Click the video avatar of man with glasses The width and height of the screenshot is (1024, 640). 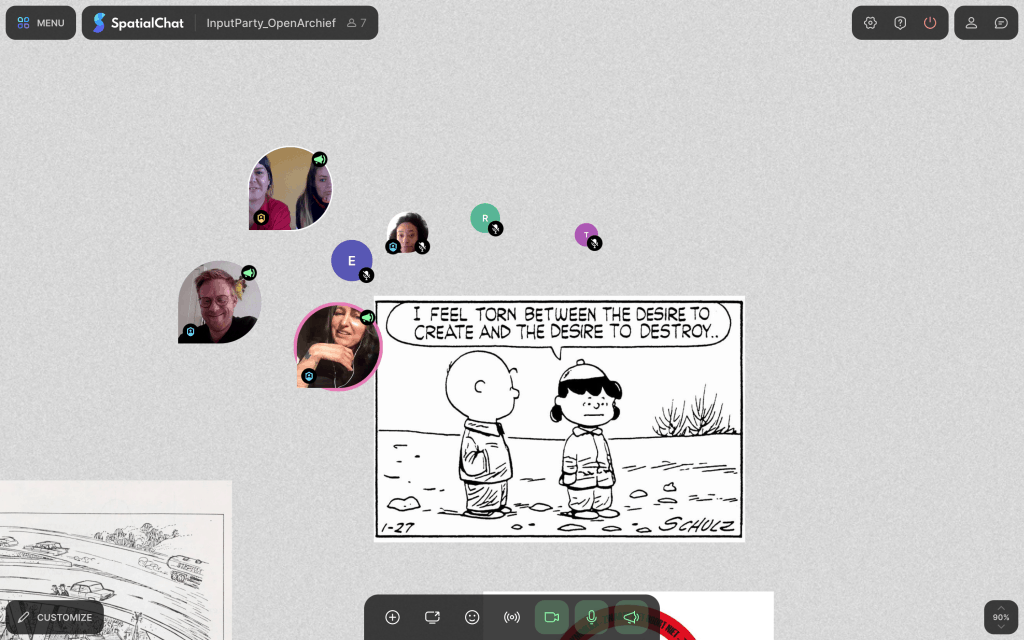point(219,302)
